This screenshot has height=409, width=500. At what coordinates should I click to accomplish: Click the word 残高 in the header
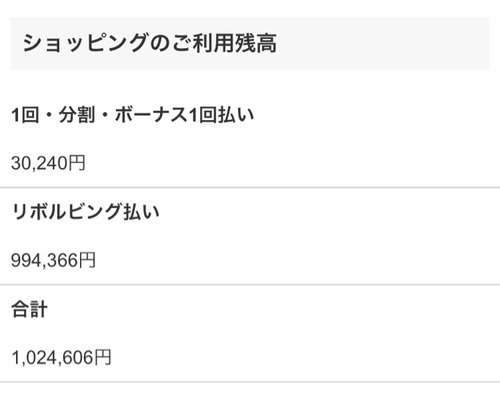(x=256, y=43)
